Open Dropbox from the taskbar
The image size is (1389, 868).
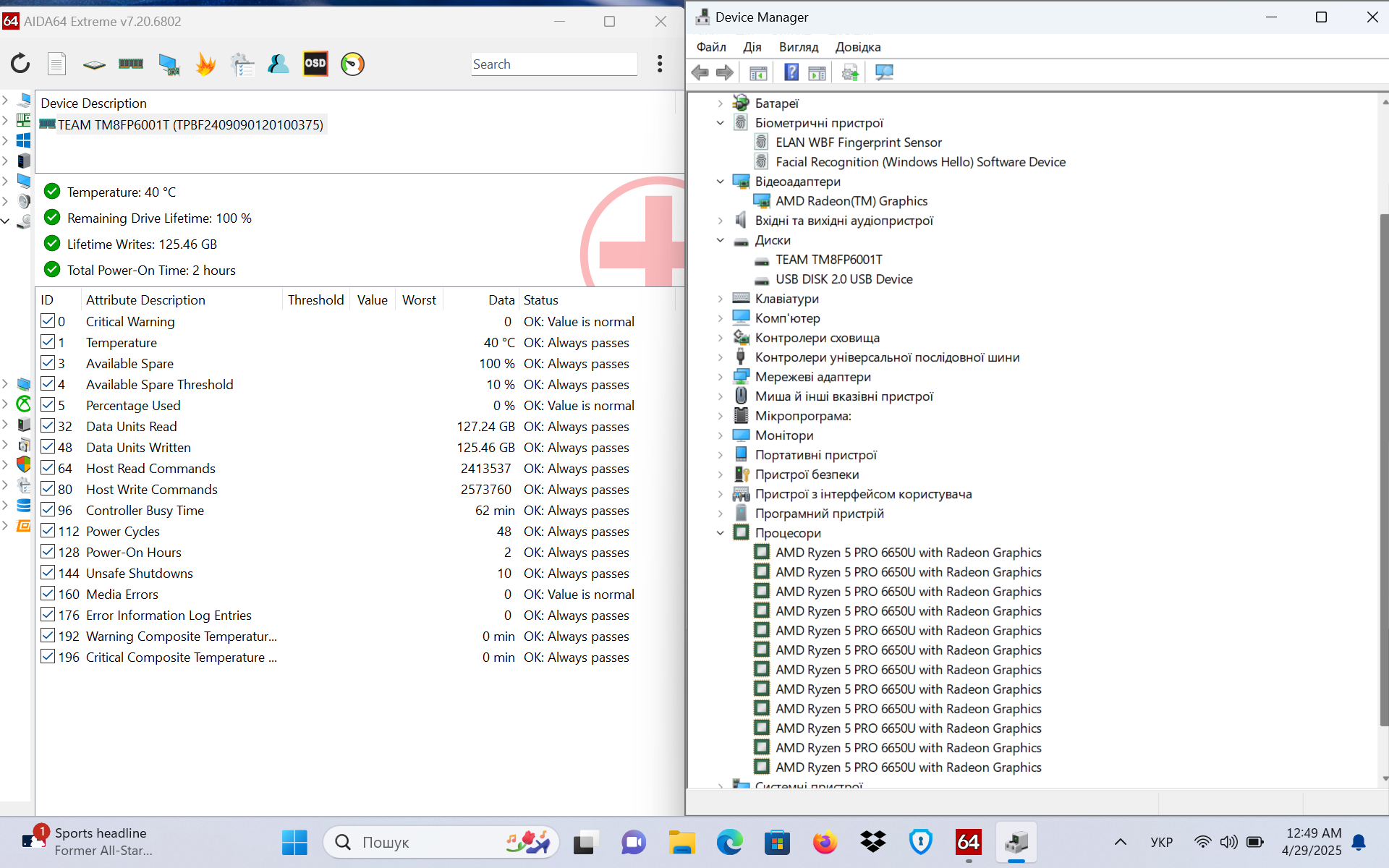[x=873, y=842]
